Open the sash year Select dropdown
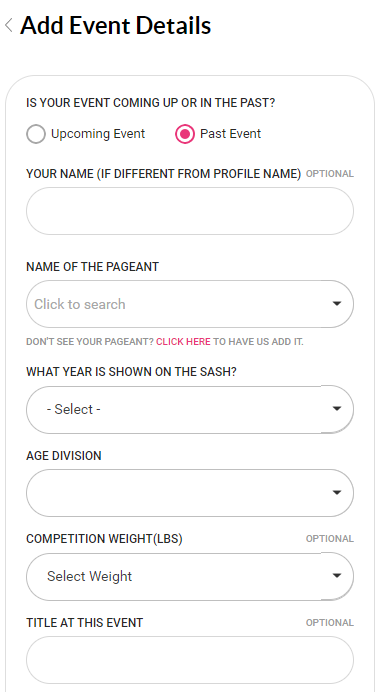Viewport: 380px width, 692px height. 190,409
